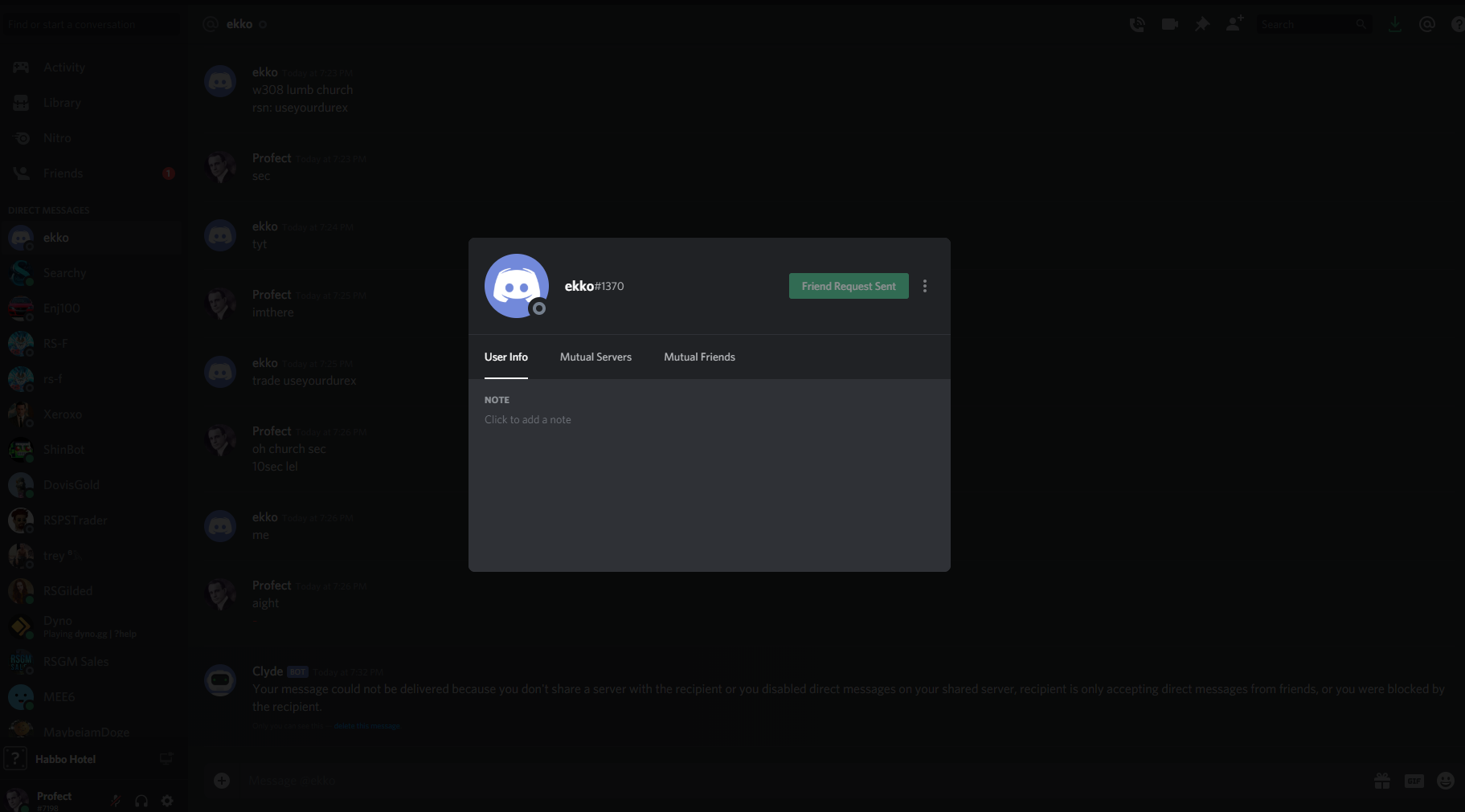Switch to the Mutual Servers tab
This screenshot has width=1465, height=812.
click(595, 357)
